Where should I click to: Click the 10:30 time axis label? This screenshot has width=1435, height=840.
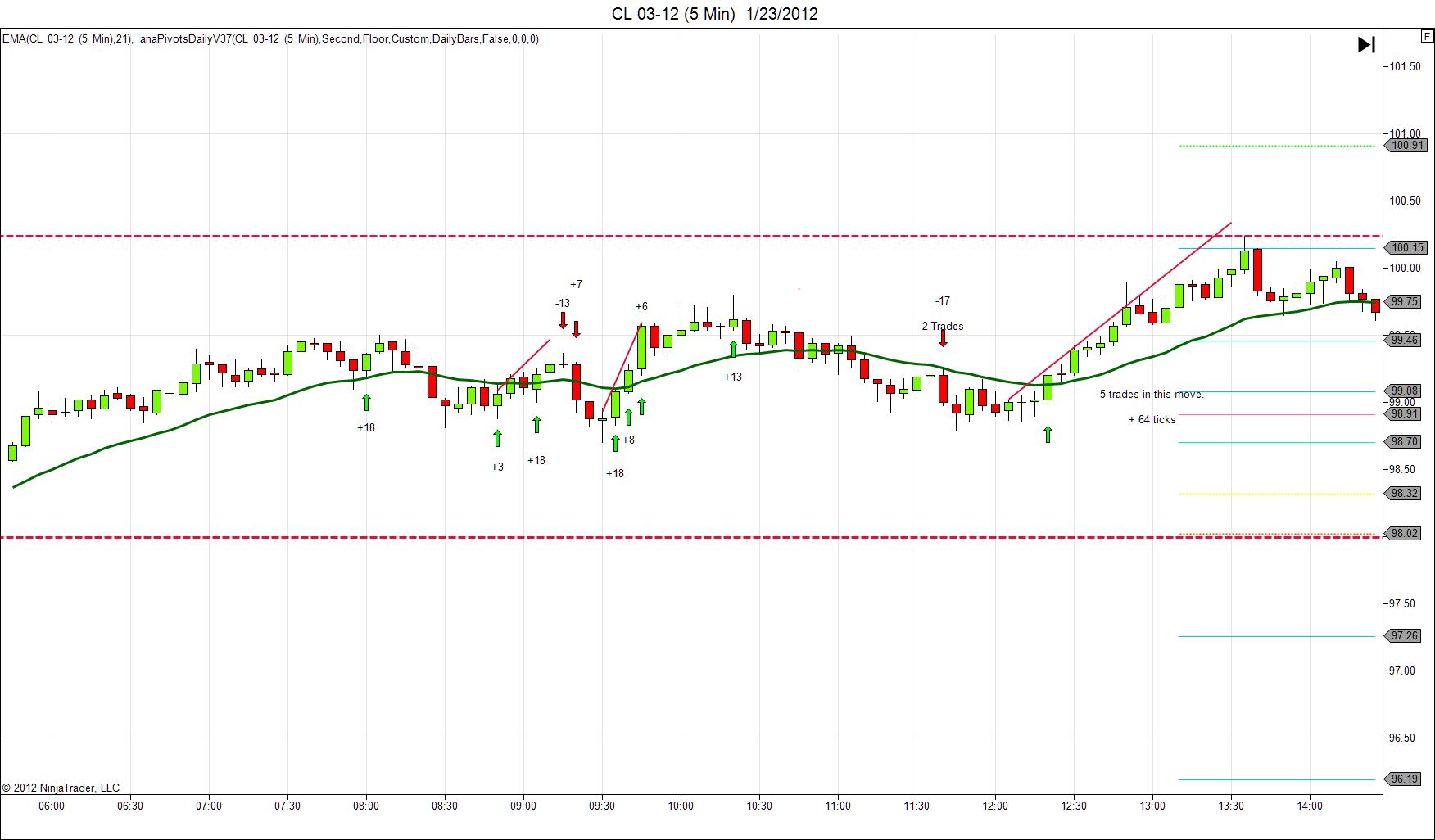point(759,806)
